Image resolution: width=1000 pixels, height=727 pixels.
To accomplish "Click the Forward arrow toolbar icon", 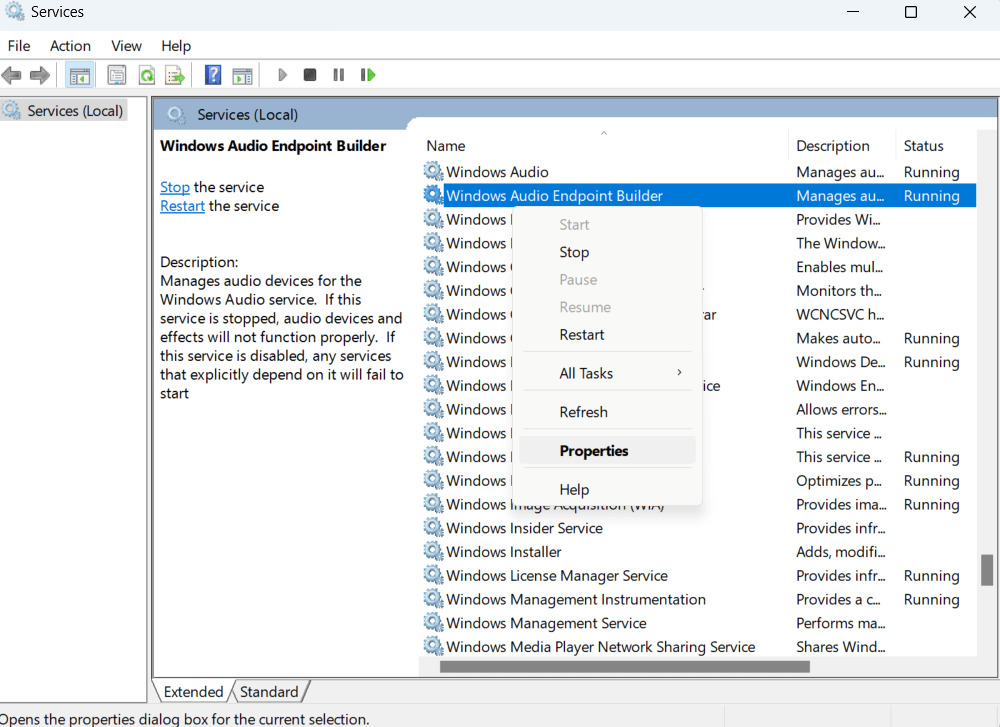I will pos(40,75).
